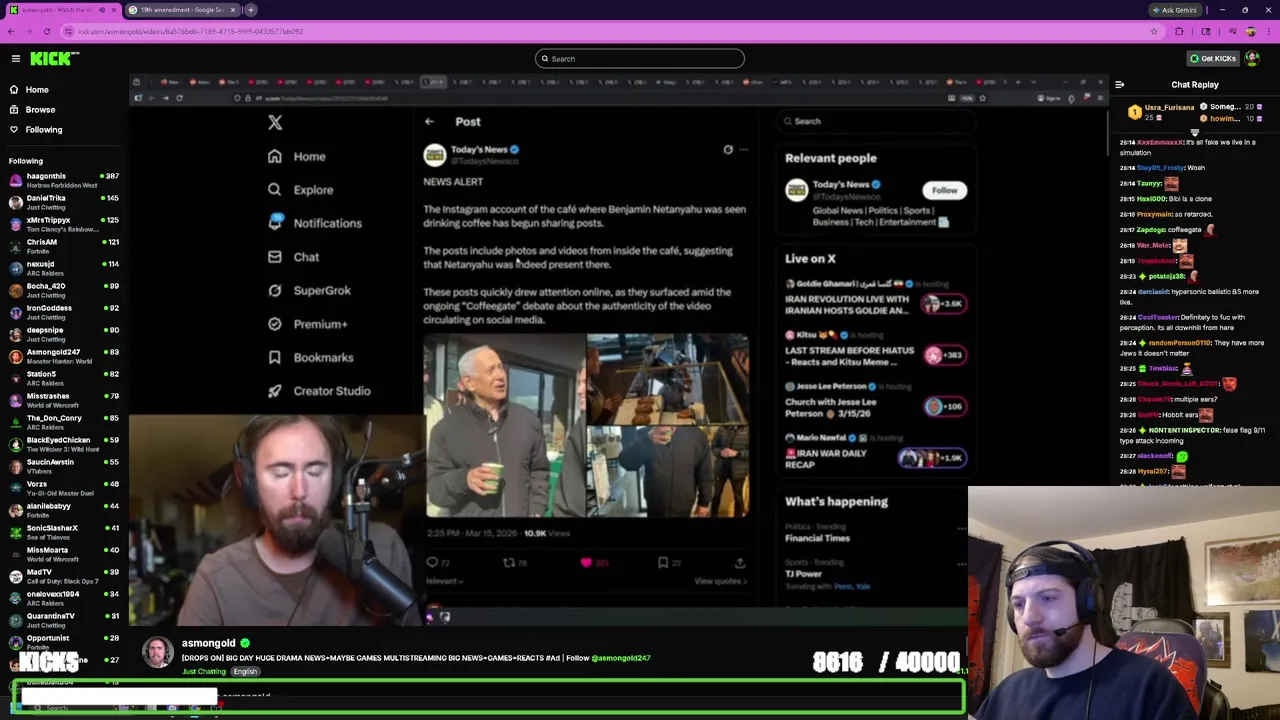Click the Sign in button in video browser

(1048, 98)
